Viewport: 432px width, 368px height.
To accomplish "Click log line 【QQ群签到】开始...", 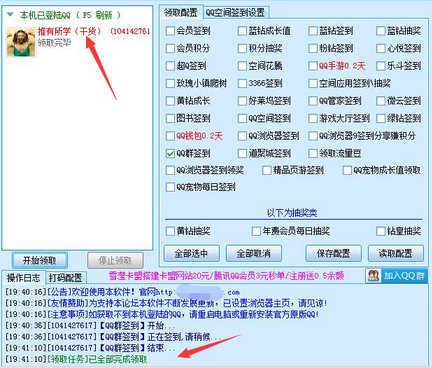I will (x=90, y=326).
